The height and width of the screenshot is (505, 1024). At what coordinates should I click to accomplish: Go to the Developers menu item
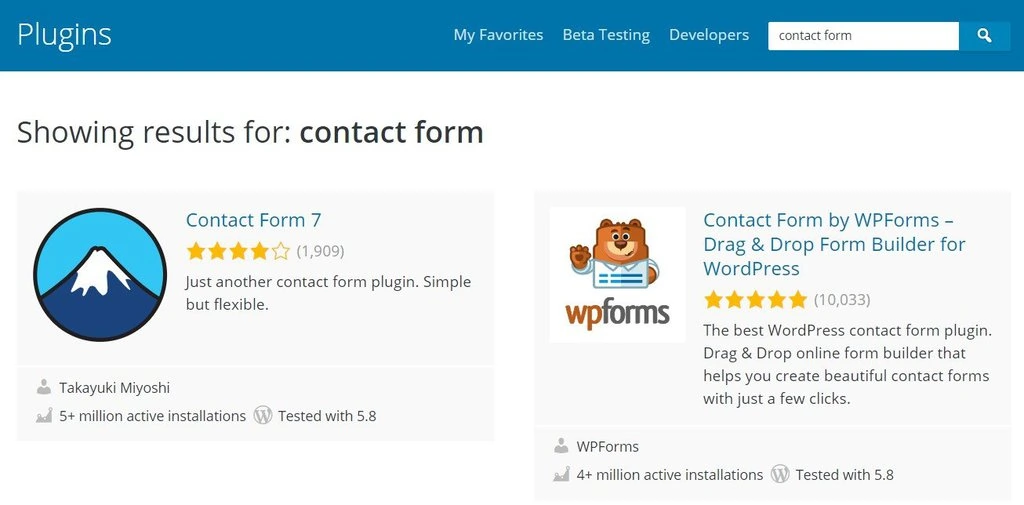coord(709,35)
